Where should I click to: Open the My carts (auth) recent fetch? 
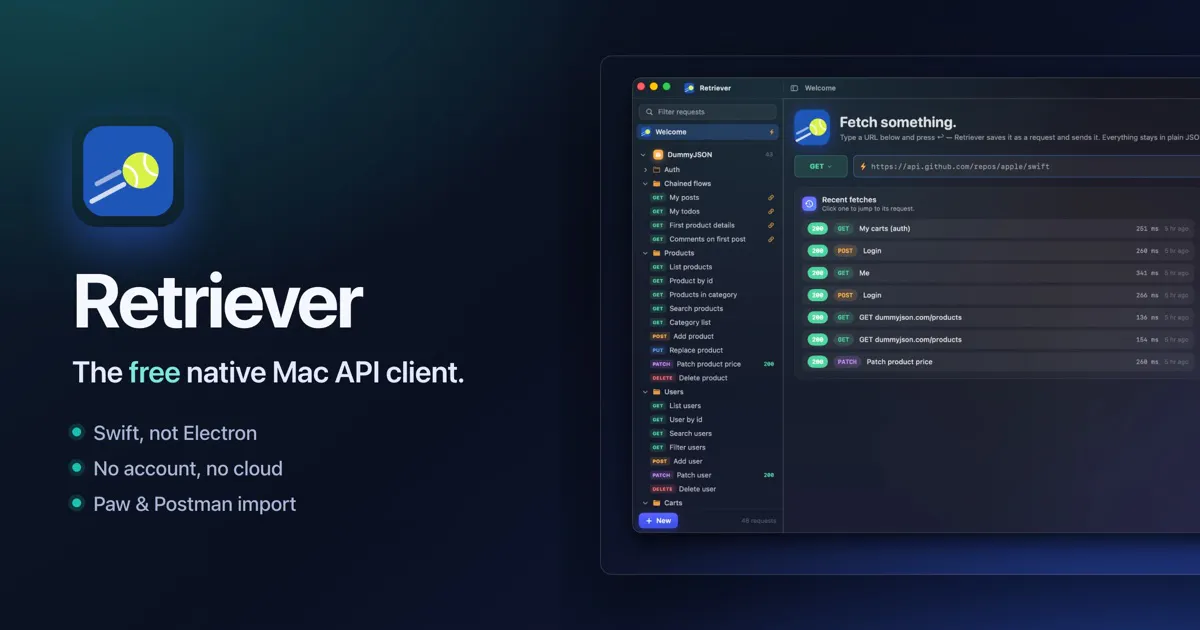click(998, 229)
